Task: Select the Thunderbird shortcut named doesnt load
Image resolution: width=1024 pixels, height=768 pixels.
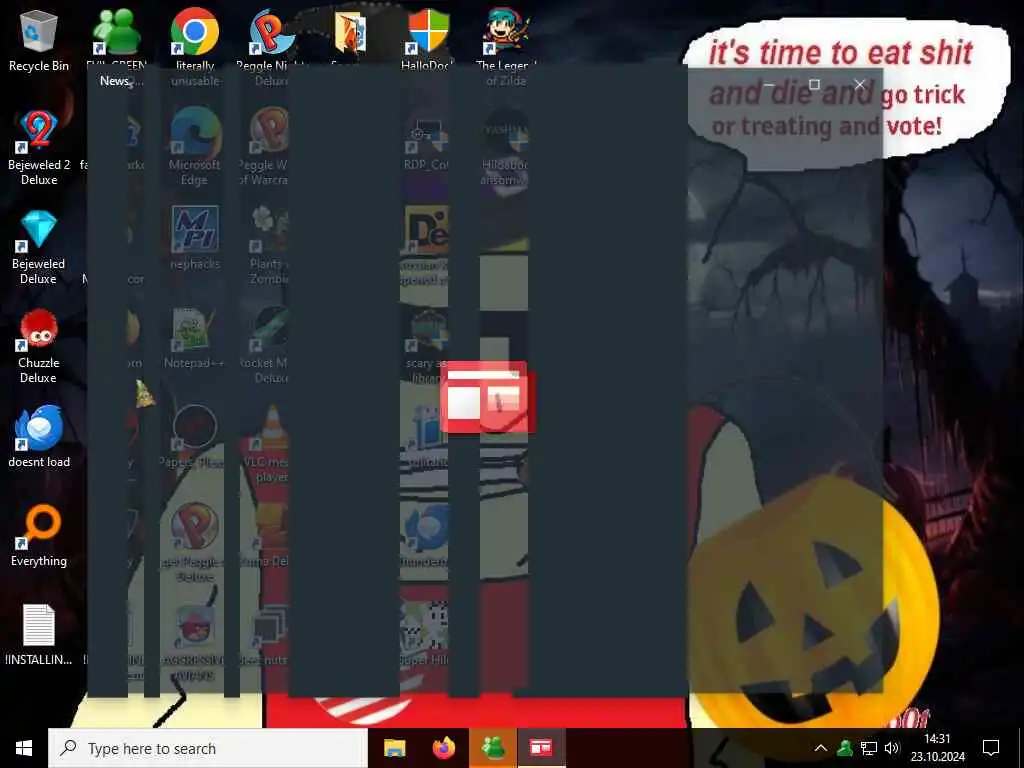Action: point(39,436)
